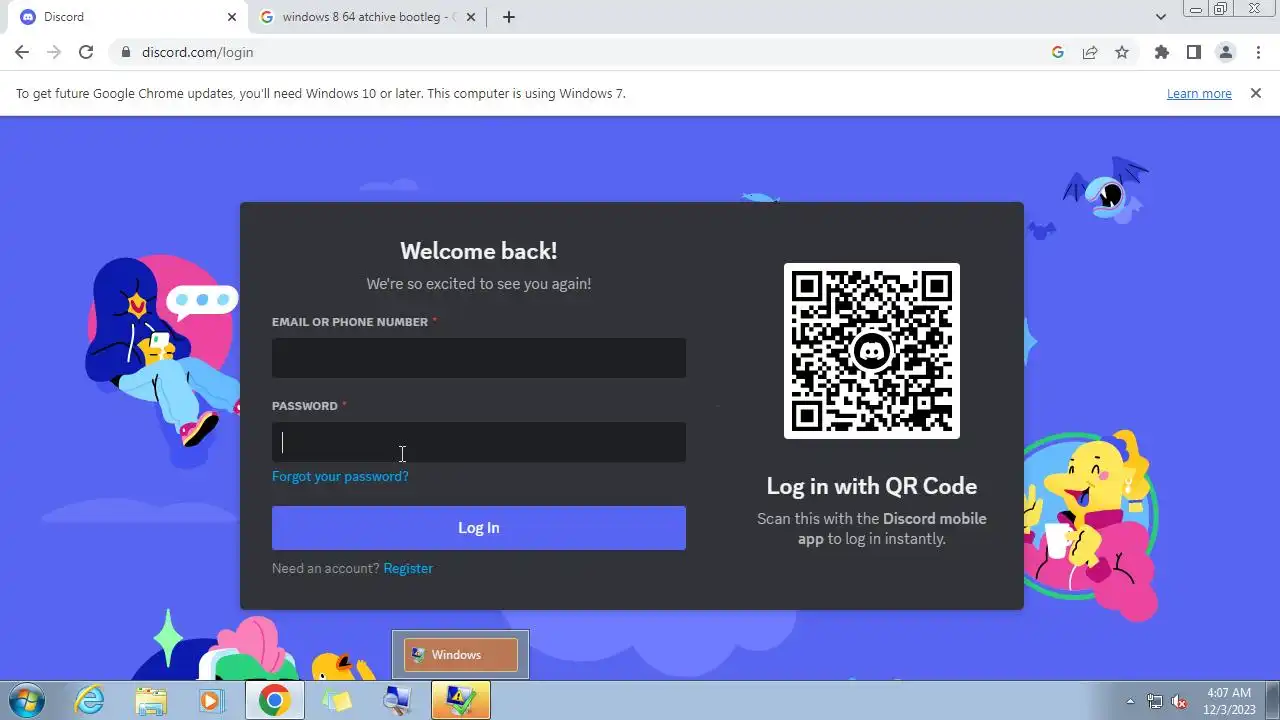
Task: Open the Learn more link
Action: (x=1199, y=93)
